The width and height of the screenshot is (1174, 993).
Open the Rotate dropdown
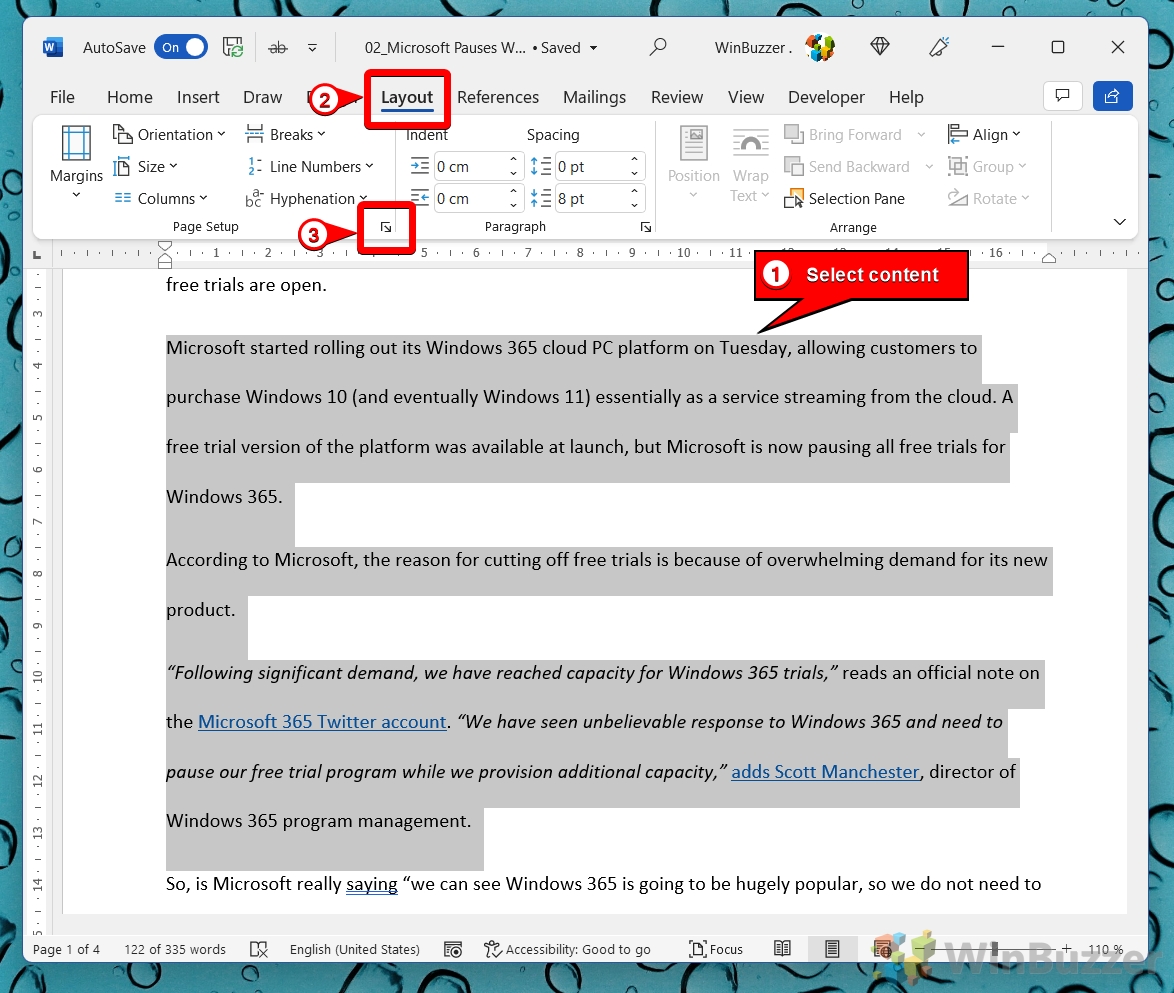pos(988,198)
